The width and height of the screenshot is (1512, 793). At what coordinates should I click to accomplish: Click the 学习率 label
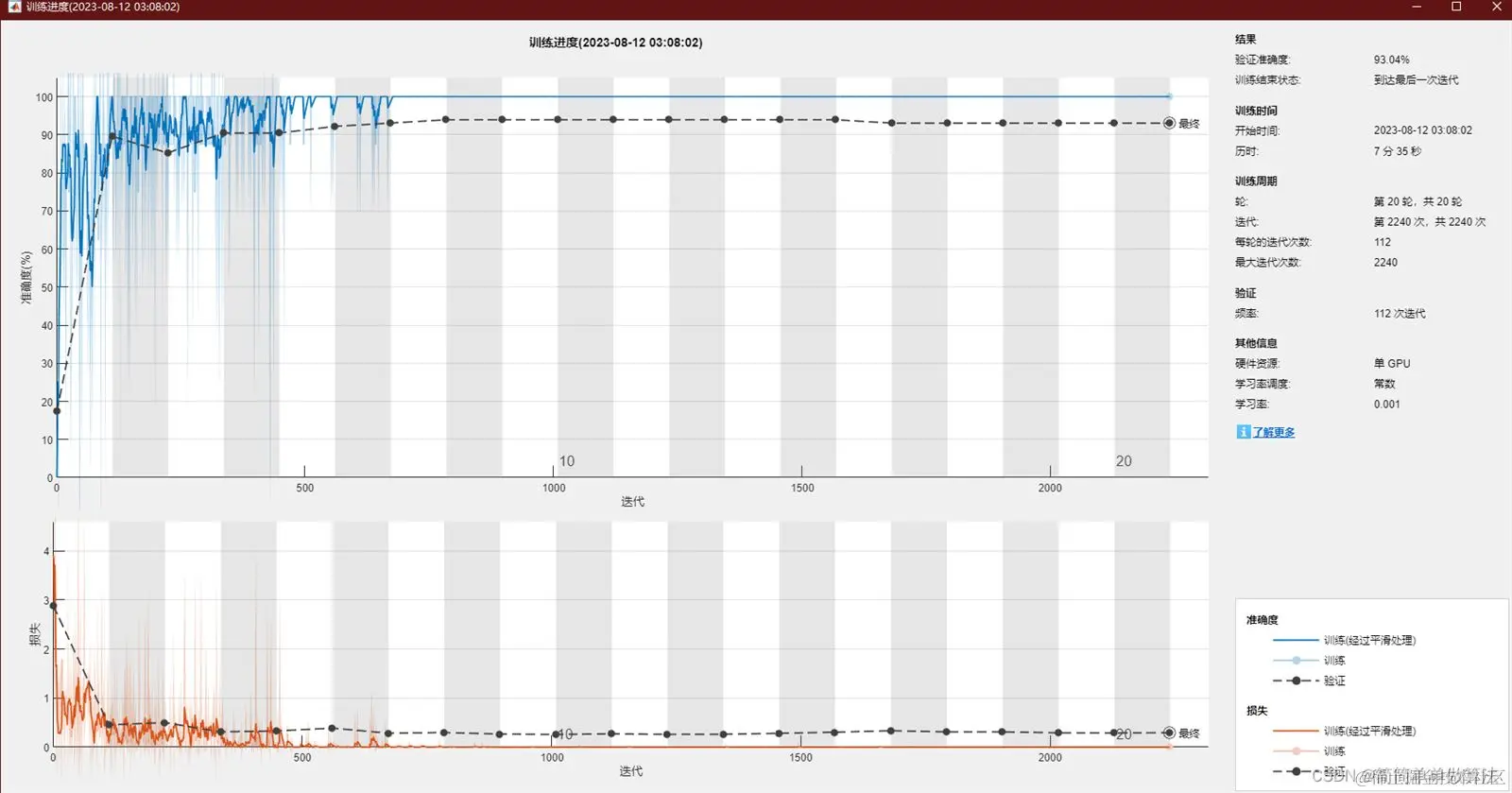tap(1251, 405)
